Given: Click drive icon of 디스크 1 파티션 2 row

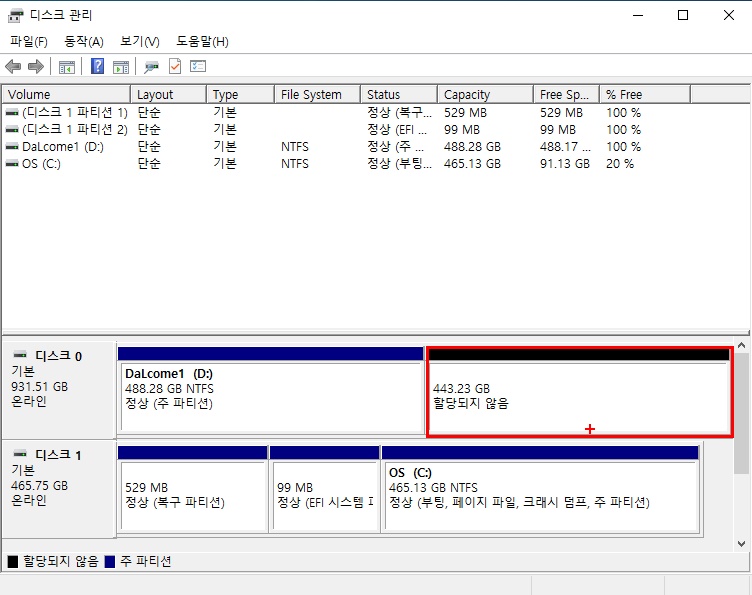Looking at the screenshot, I should [12, 130].
